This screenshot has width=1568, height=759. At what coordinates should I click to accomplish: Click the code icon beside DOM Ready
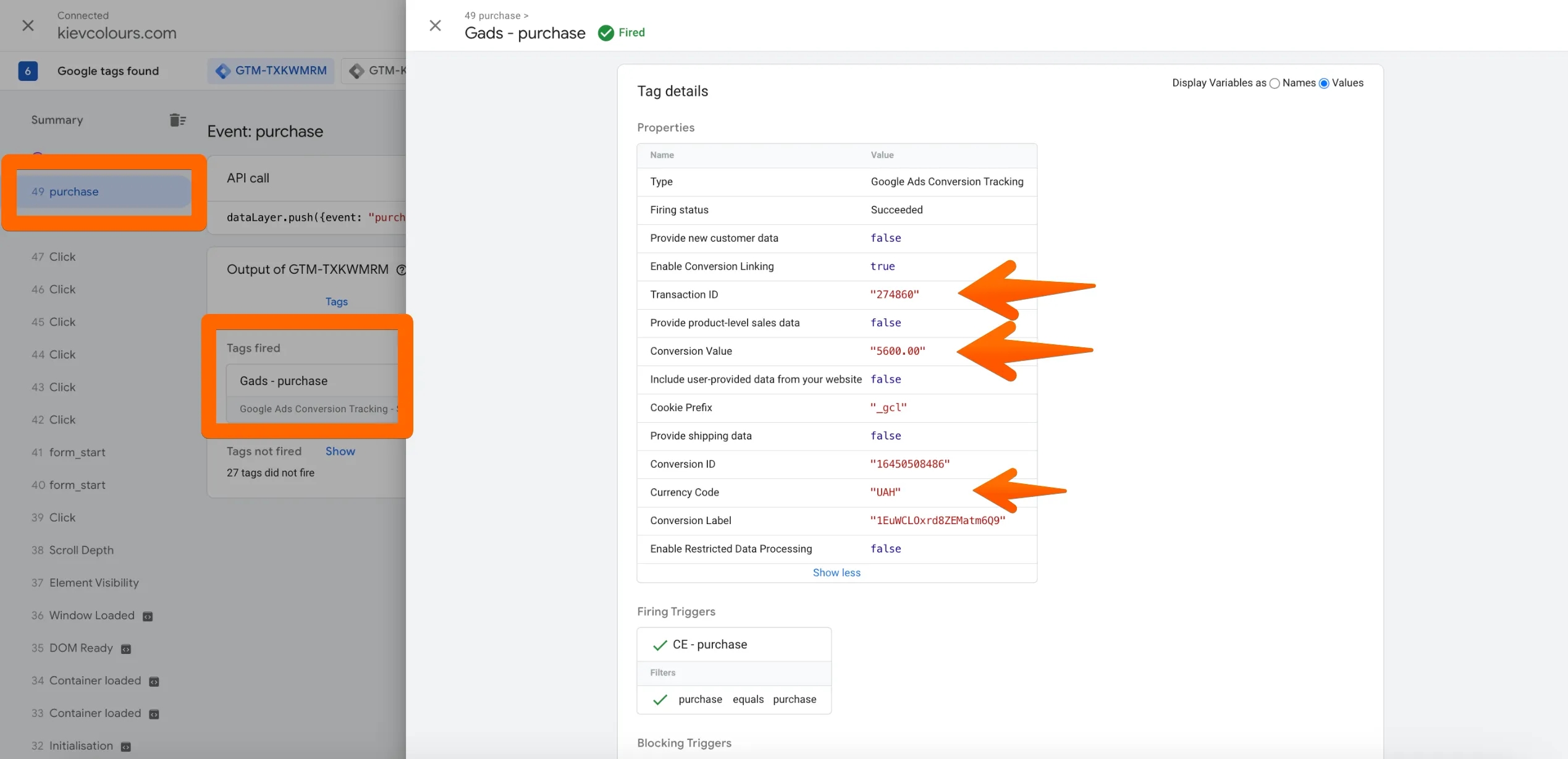click(126, 649)
